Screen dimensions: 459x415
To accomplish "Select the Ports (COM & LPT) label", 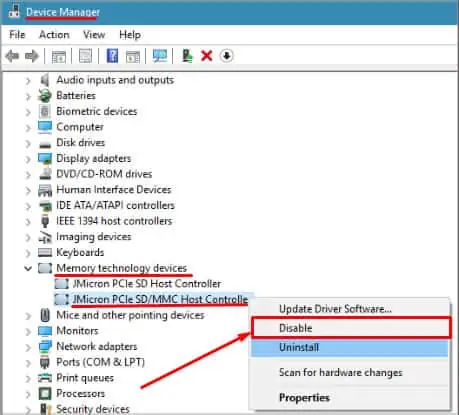I will [101, 362].
